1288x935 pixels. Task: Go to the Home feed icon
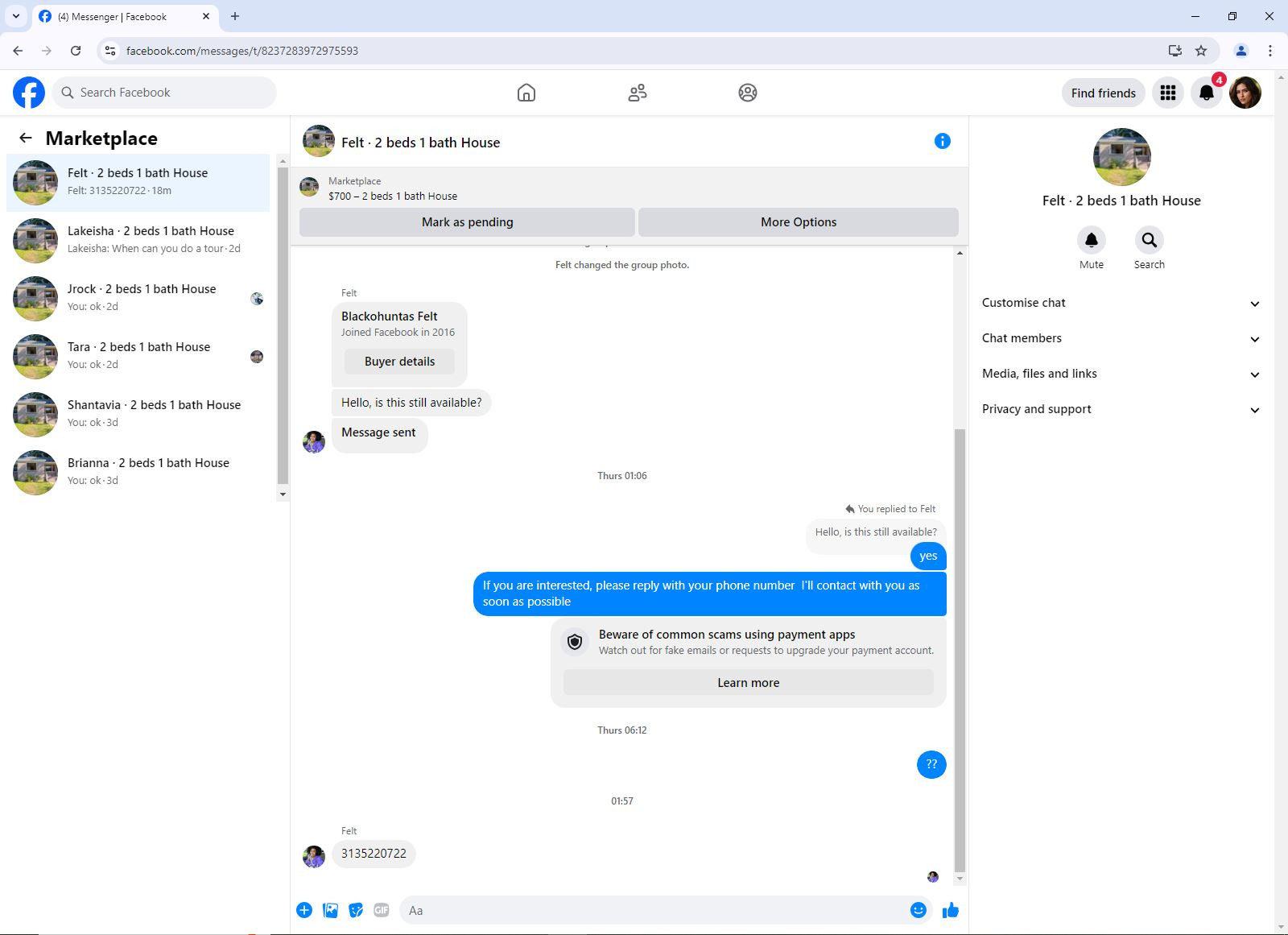coord(526,93)
